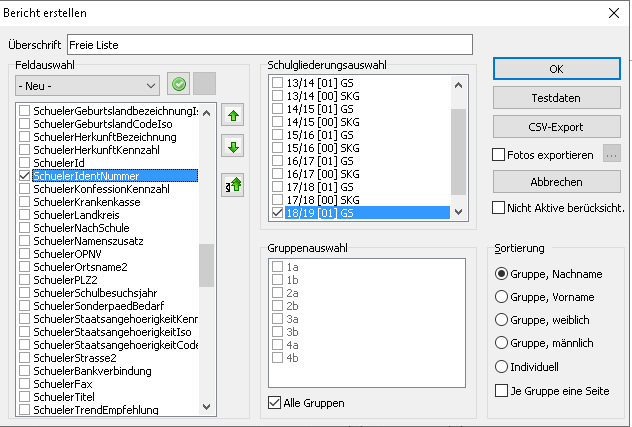Viewport: 632px width, 427px height.
Task: Open the photo export path browse button
Action: point(612,155)
